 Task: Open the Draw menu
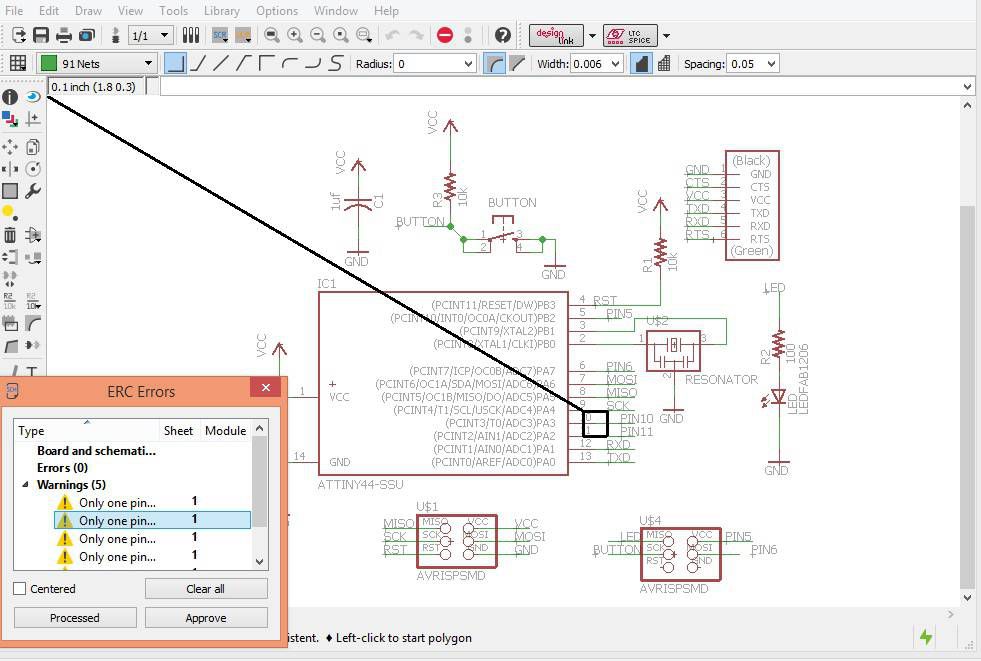click(88, 11)
